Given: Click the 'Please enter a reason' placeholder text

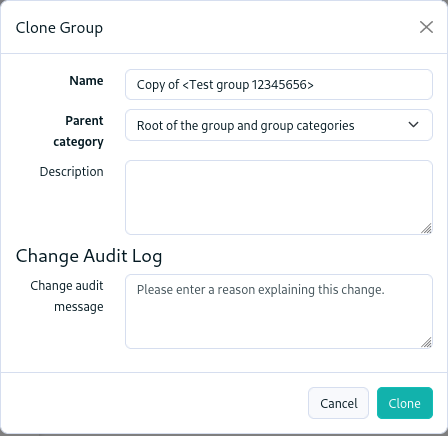Looking at the screenshot, I should tap(261, 290).
